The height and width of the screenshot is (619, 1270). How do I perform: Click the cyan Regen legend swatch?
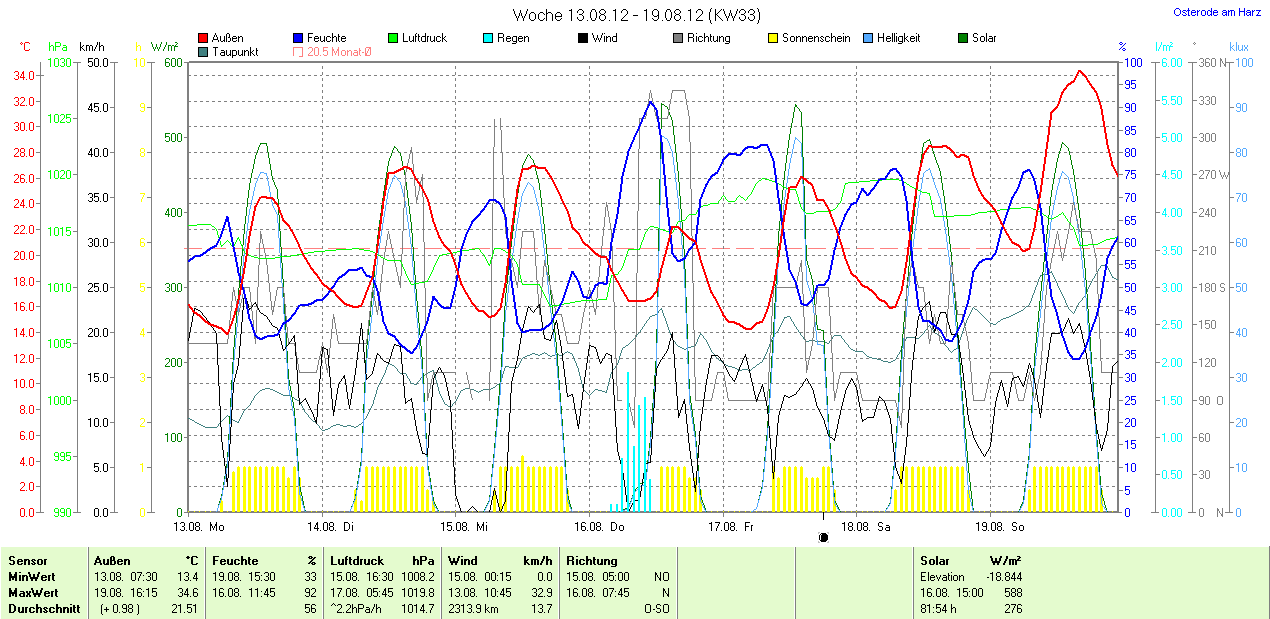(488, 38)
